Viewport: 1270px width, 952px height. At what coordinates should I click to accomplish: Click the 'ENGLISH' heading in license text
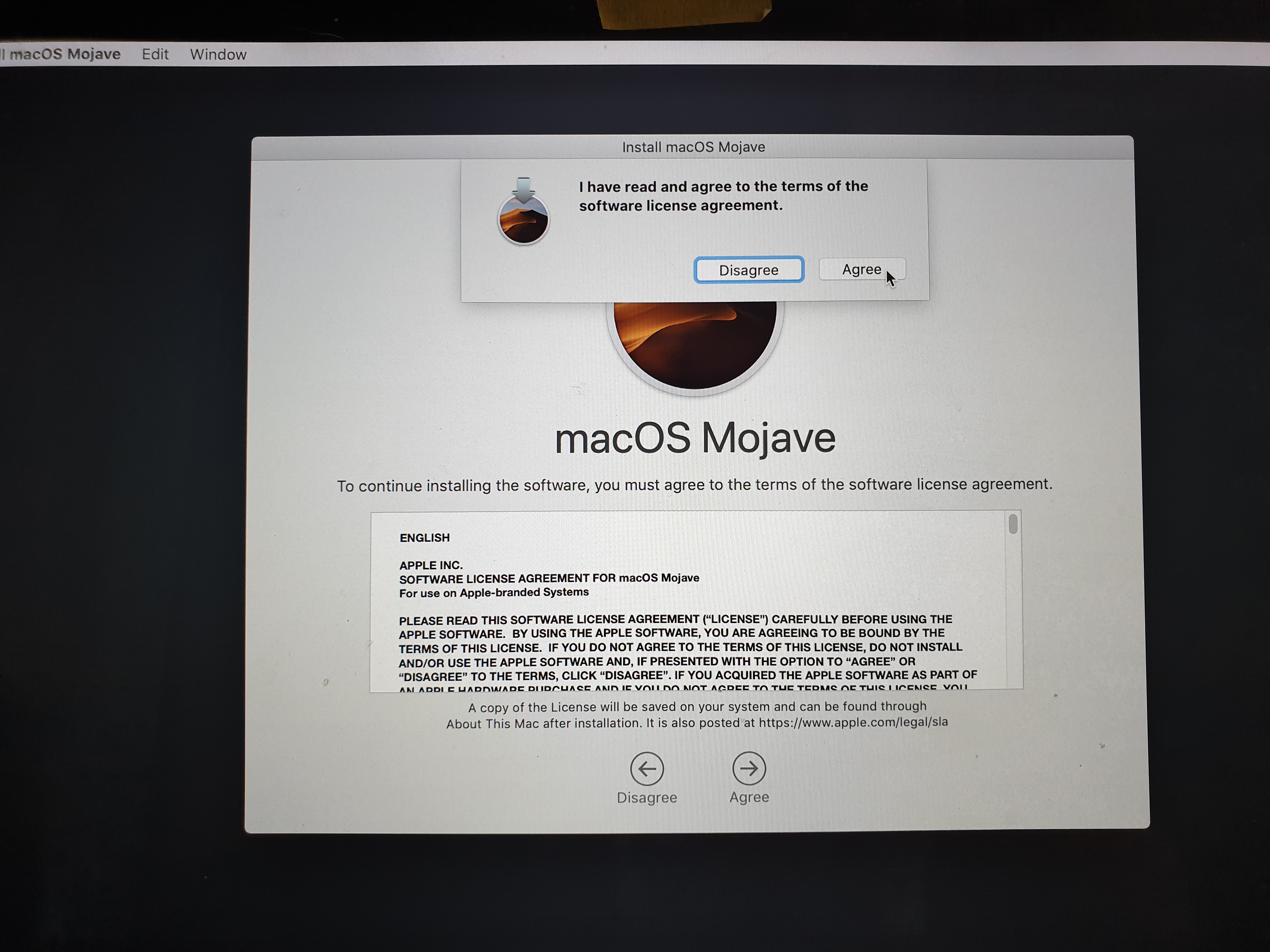click(425, 538)
